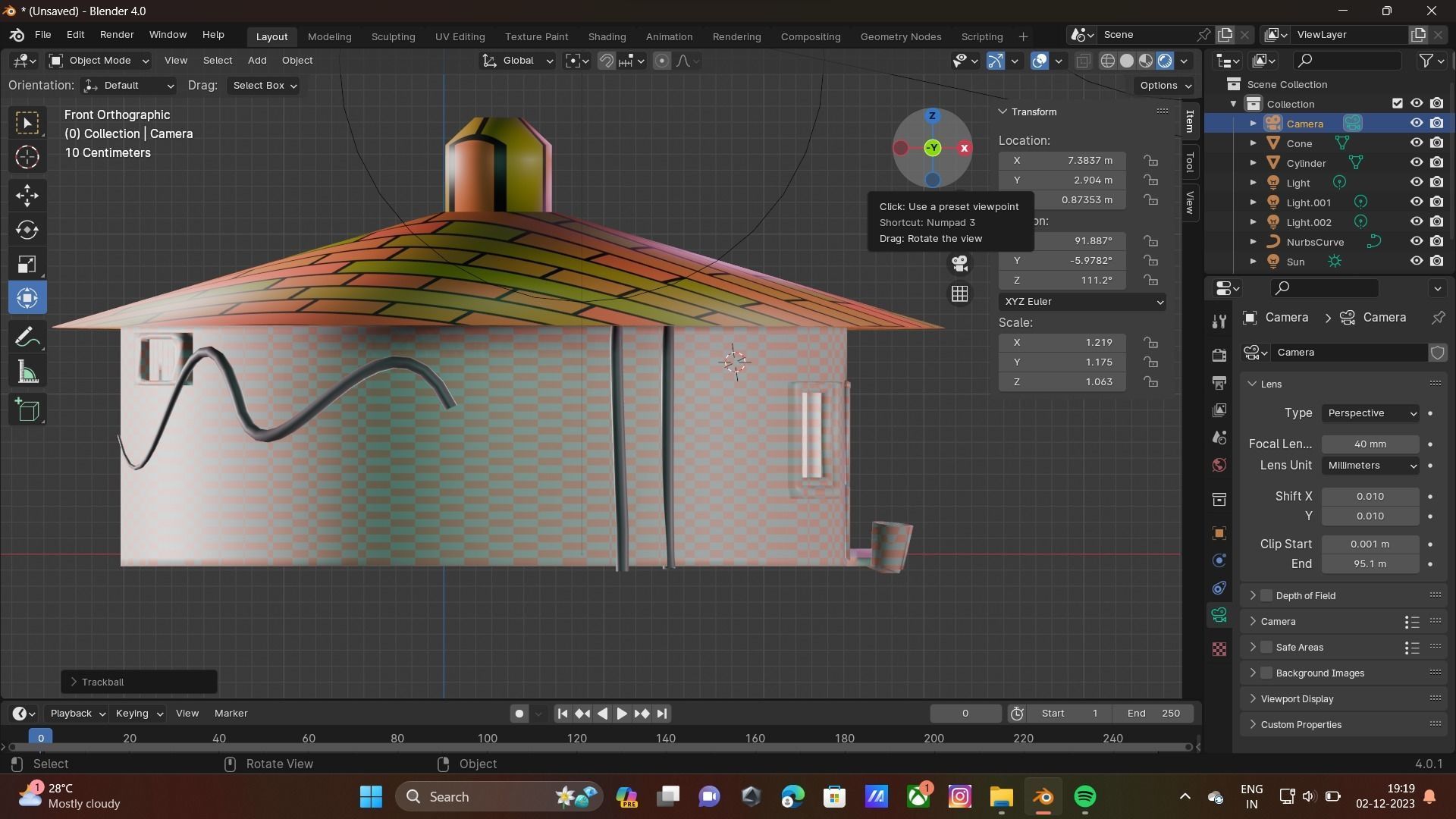
Task: Select Wireframe viewport shading mode
Action: 1108,61
